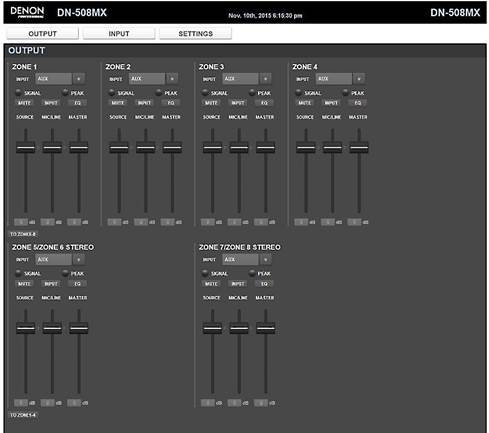The height and width of the screenshot is (433, 489).
Task: Click the ZONE 7/ZONE 8 STEREO heading
Action: [x=240, y=247]
